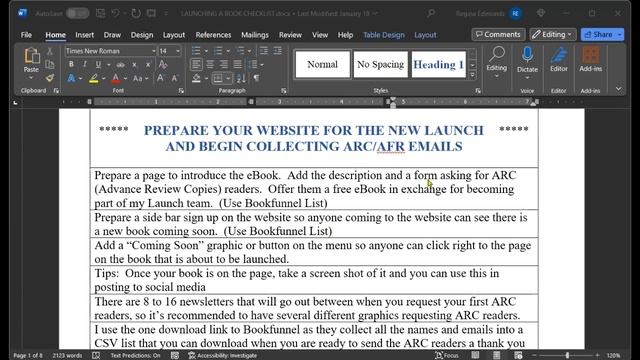640x360 pixels.
Task: Increase font size with Grow Font
Action: pyautogui.click(x=160, y=78)
